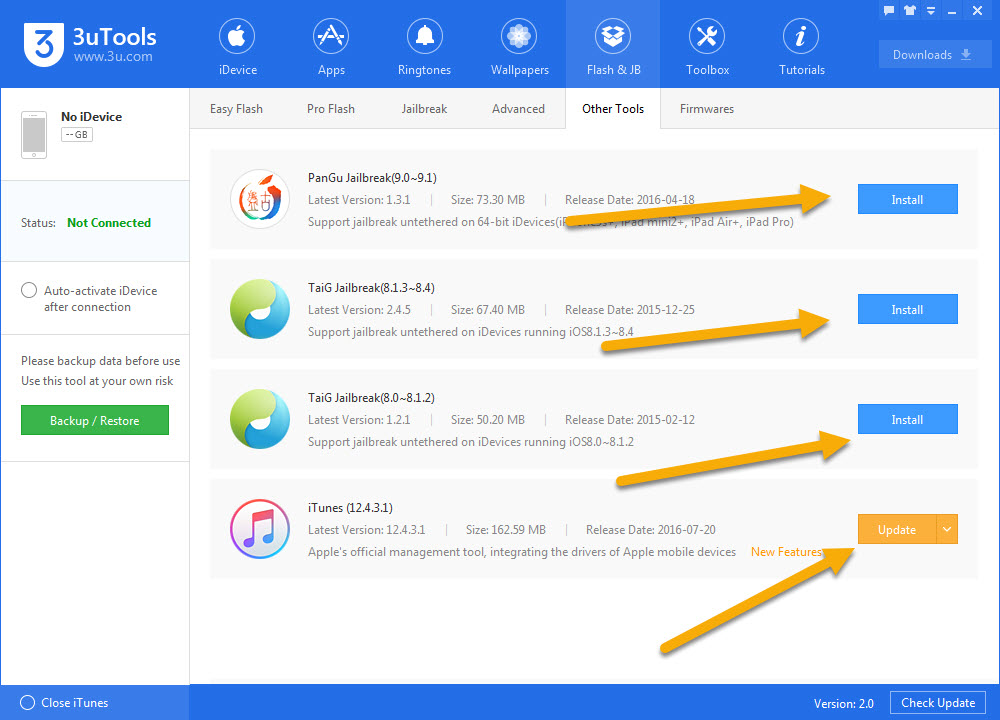This screenshot has width=1000, height=720.
Task: Click the --GB storage badge
Action: point(77,135)
